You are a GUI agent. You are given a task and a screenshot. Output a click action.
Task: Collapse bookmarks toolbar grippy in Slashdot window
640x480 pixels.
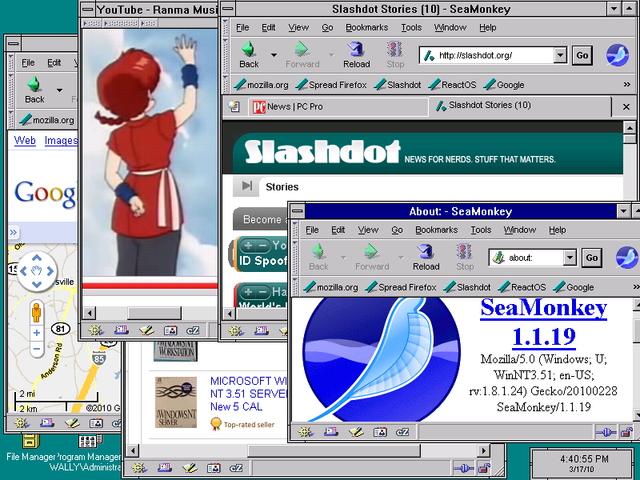pos(225,84)
